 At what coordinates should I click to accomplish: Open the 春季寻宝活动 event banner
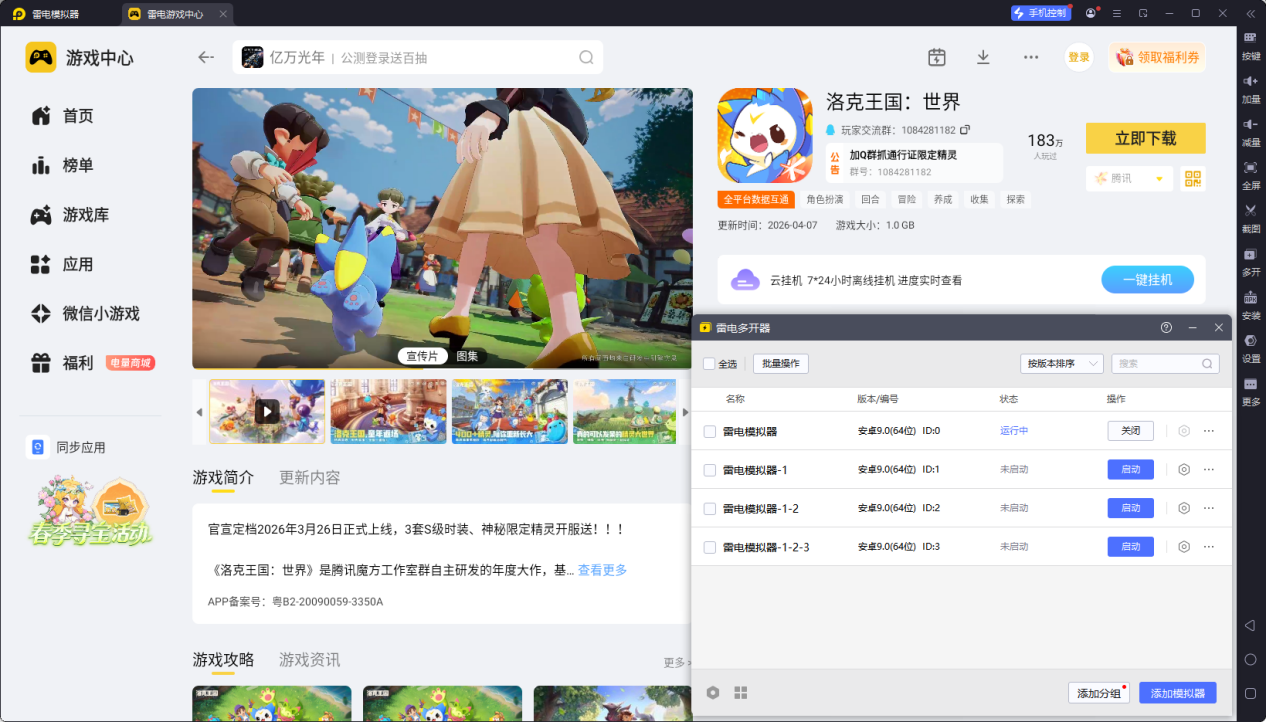click(x=90, y=511)
